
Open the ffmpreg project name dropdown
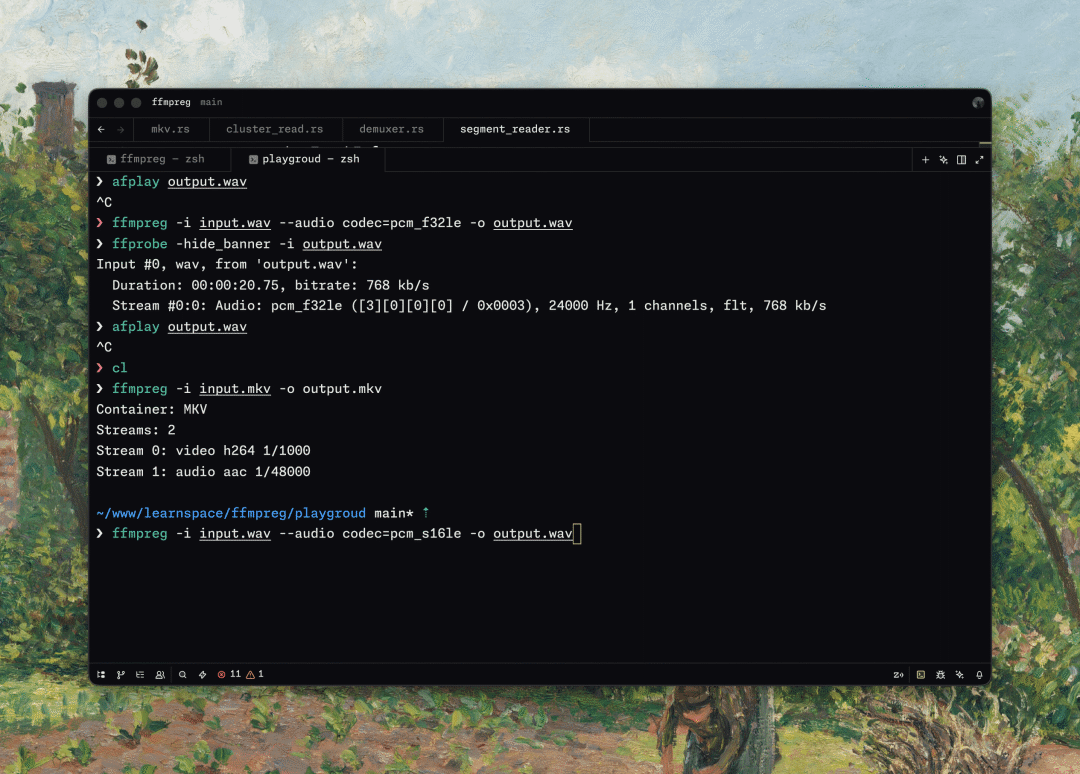pos(171,103)
